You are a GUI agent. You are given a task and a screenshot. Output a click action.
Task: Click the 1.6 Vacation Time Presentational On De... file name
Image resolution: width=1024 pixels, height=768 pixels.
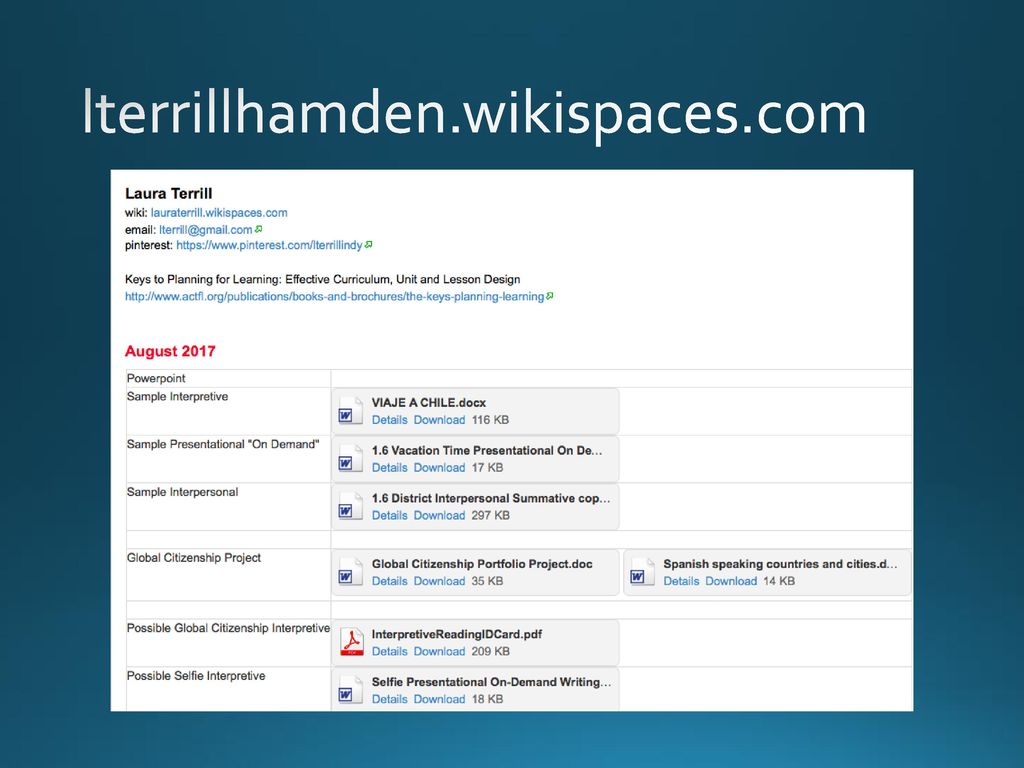[487, 451]
